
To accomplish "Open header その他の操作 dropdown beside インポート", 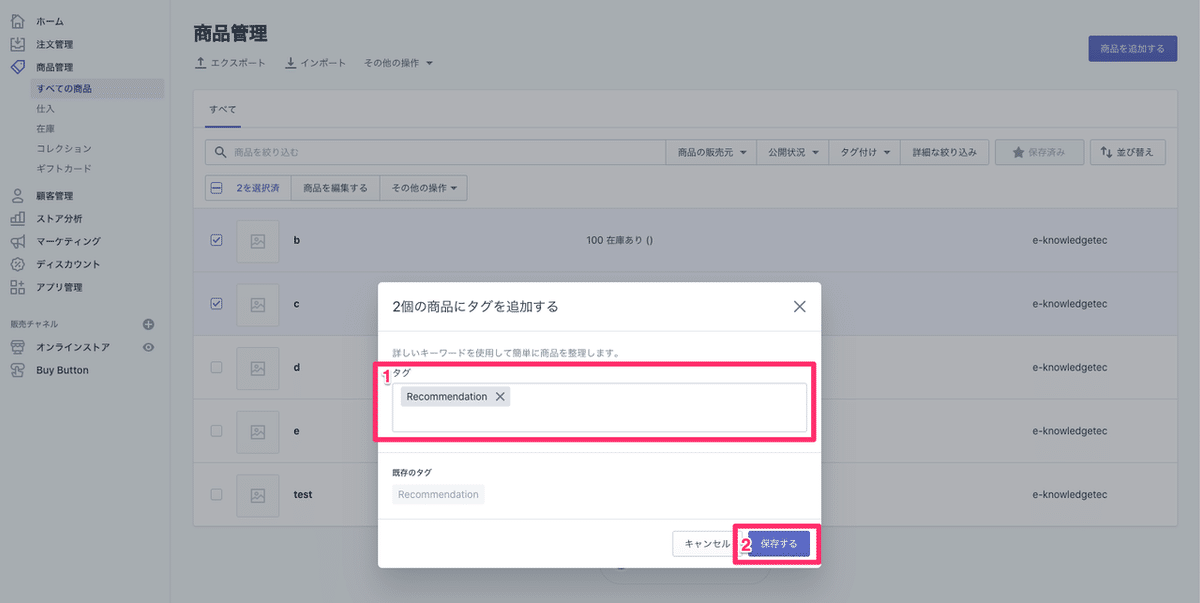I will [398, 63].
